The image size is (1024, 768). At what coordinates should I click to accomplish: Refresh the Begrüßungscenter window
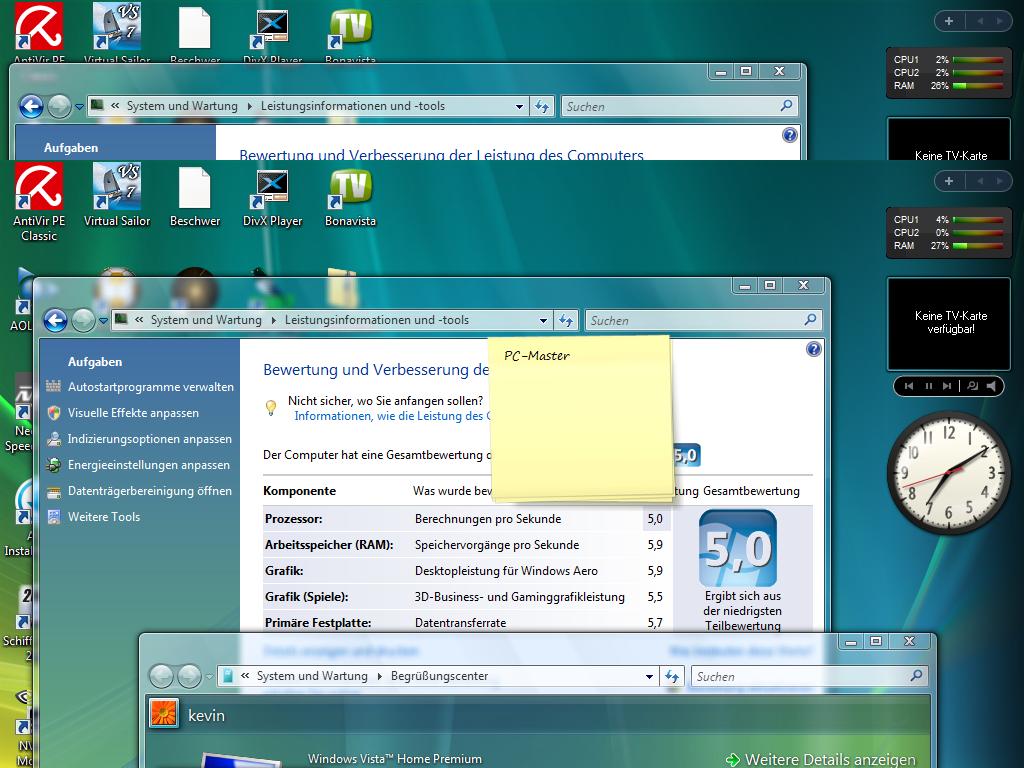click(x=672, y=677)
